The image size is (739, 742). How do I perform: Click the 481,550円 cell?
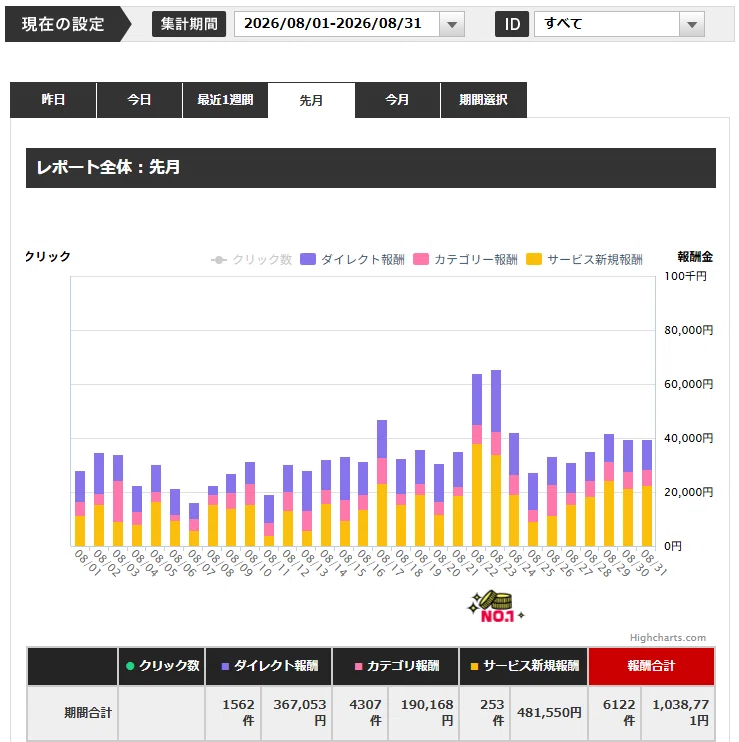(x=549, y=713)
